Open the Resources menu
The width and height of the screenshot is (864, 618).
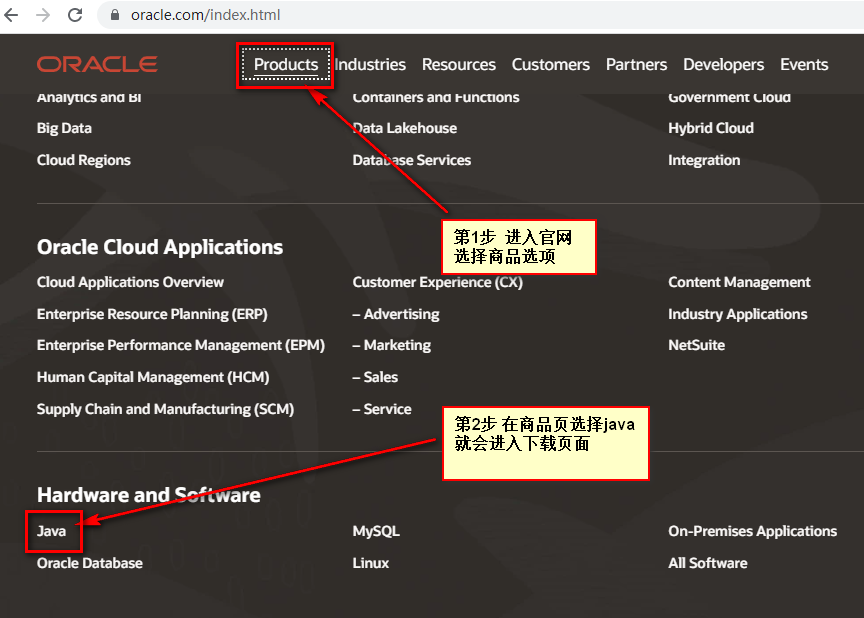(458, 64)
